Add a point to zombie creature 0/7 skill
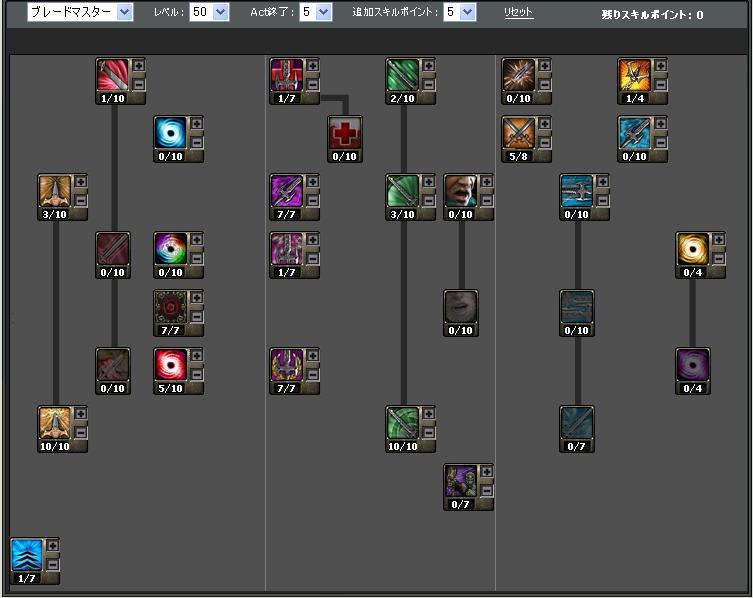The image size is (753, 598). pyautogui.click(x=486, y=471)
